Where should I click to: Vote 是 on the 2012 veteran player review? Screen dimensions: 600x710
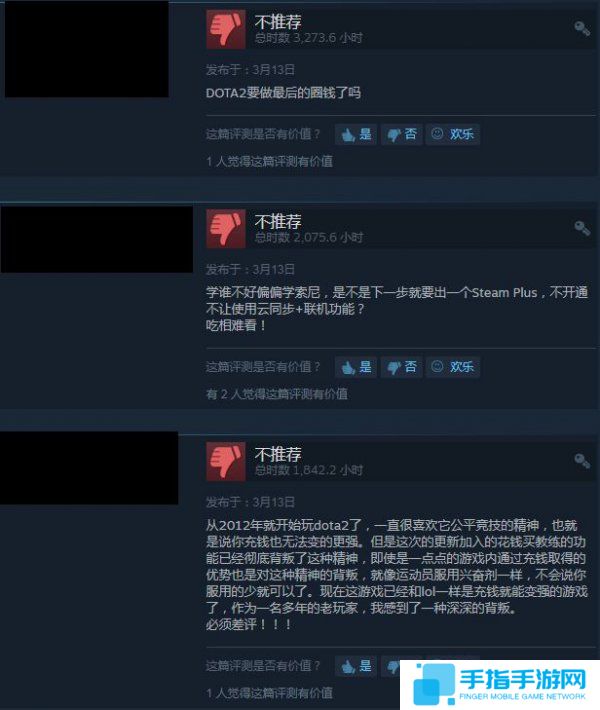[356, 666]
